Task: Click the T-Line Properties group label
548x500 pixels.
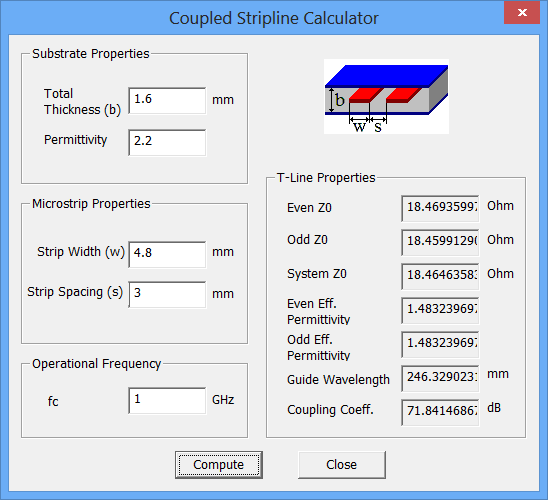Action: 326,178
